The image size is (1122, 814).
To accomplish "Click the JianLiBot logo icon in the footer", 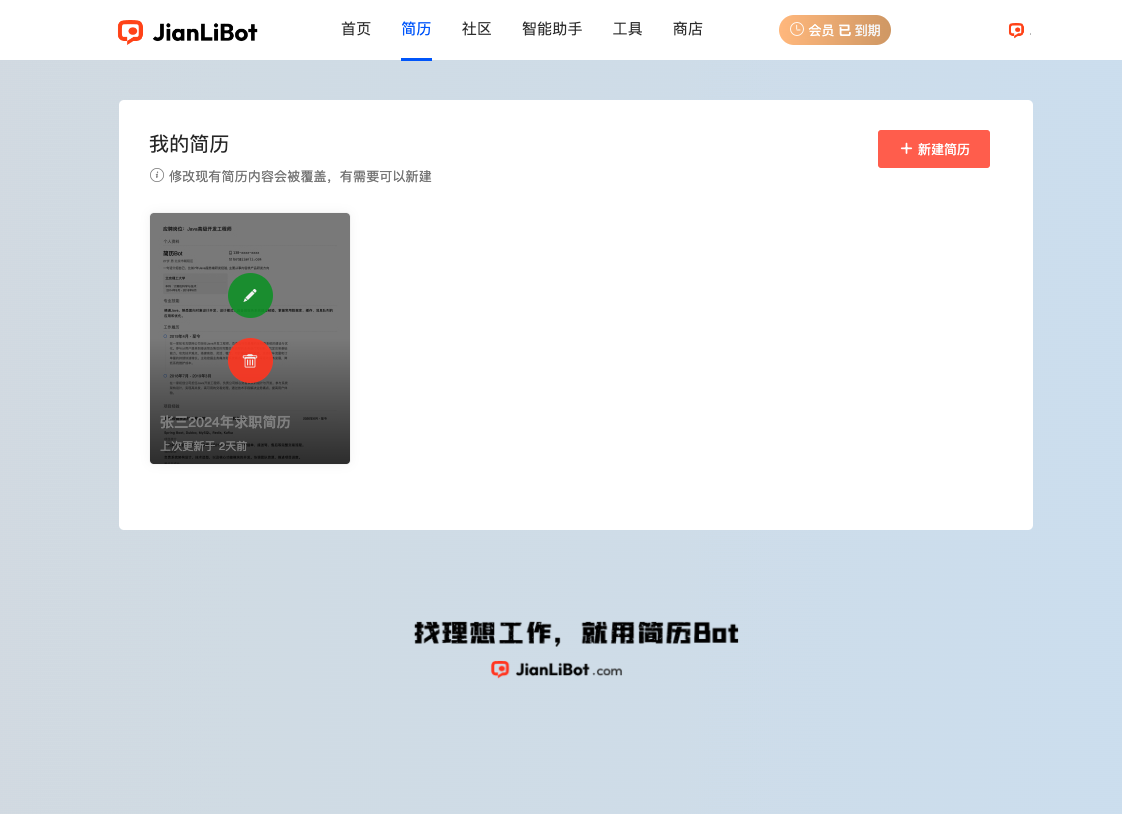I will (499, 669).
